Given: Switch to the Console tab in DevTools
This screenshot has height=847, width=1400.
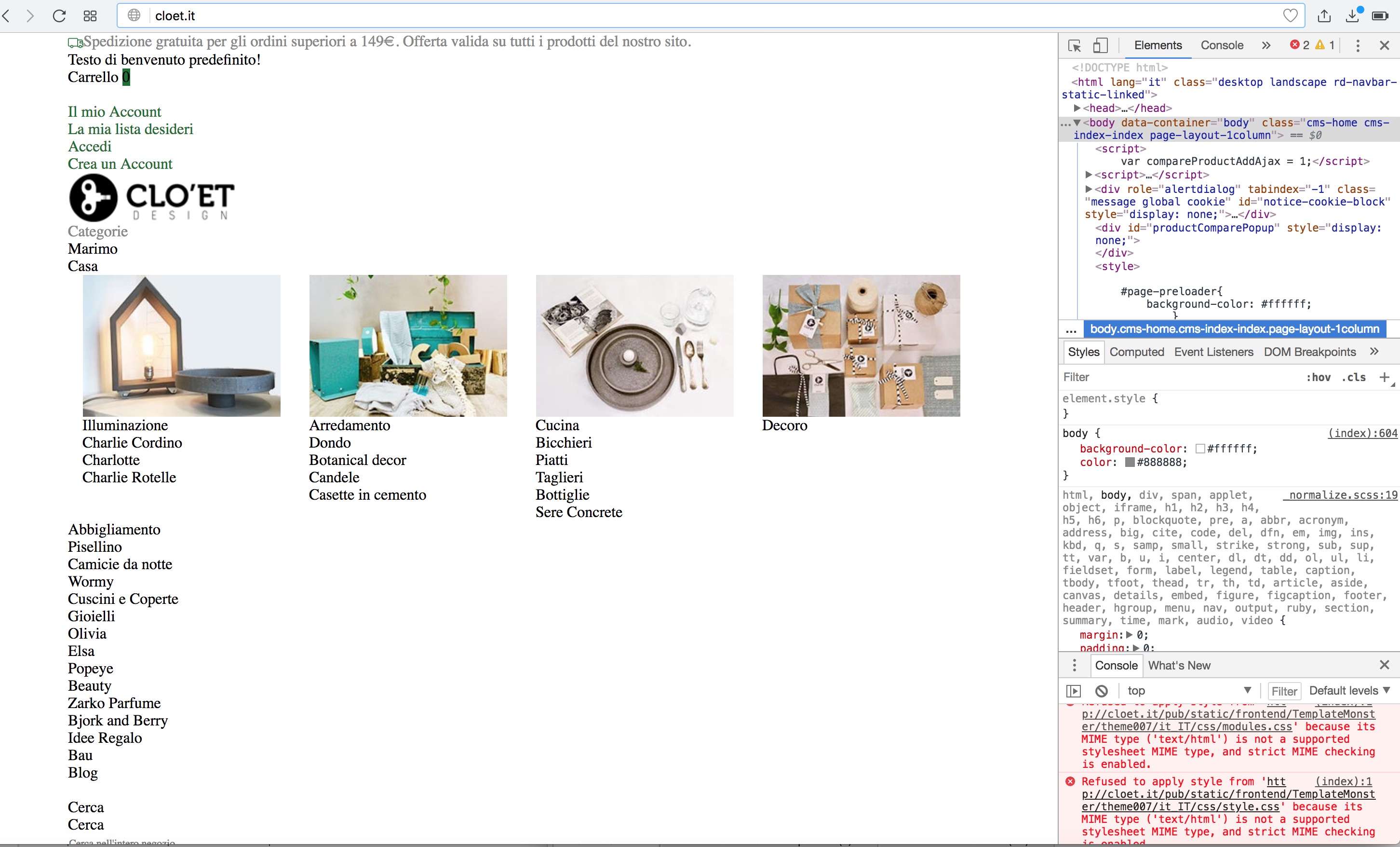Looking at the screenshot, I should 1222,45.
